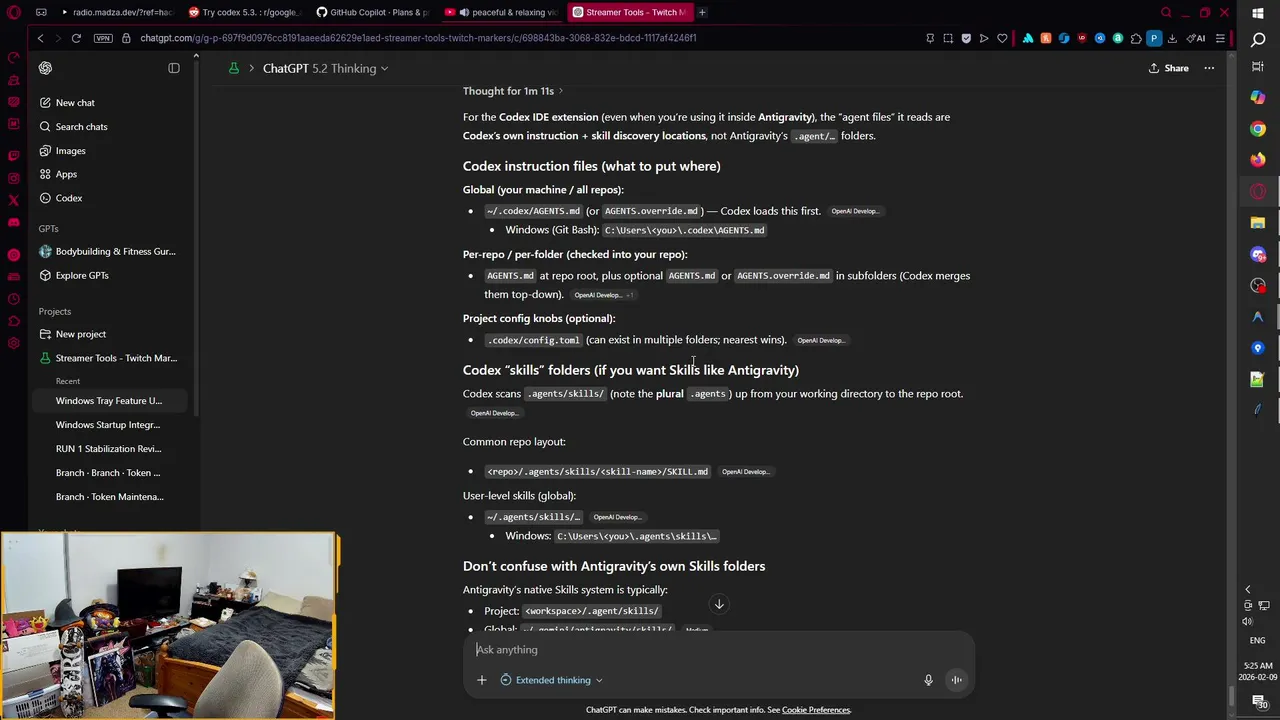Open citation beside SKILL.md repo layout
This screenshot has width=1280, height=720.
point(747,472)
